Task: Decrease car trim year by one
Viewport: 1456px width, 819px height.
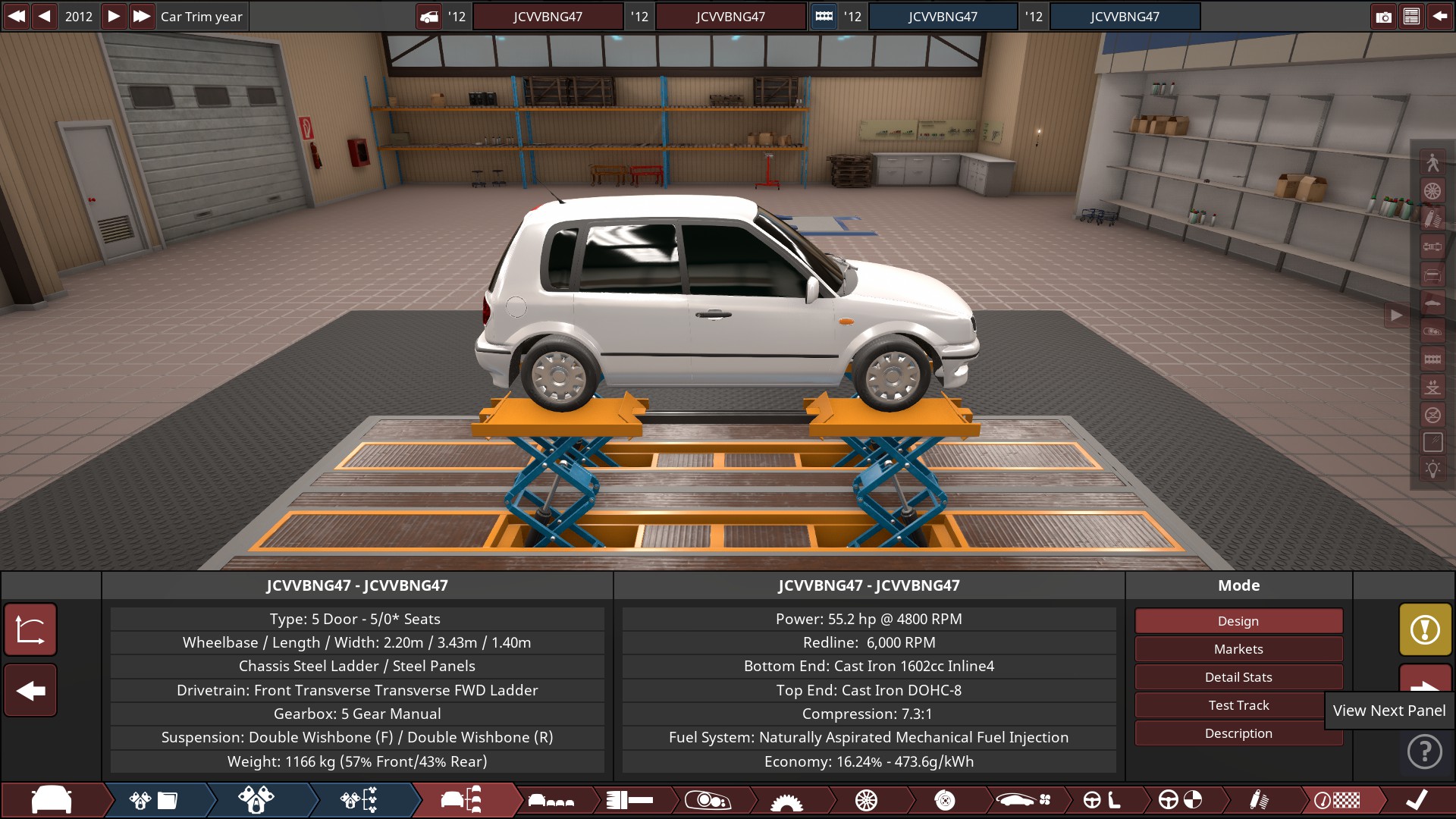Action: coord(45,16)
